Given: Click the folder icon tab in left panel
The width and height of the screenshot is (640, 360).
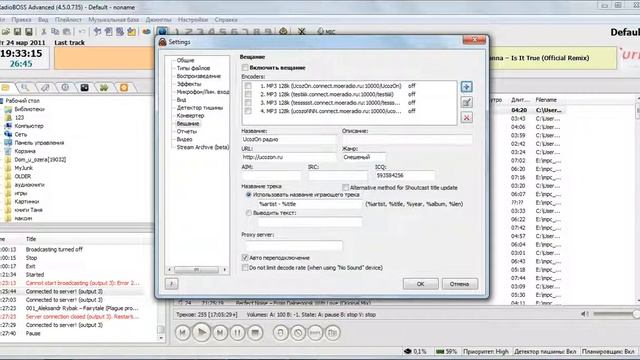Looking at the screenshot, I should [6, 87].
